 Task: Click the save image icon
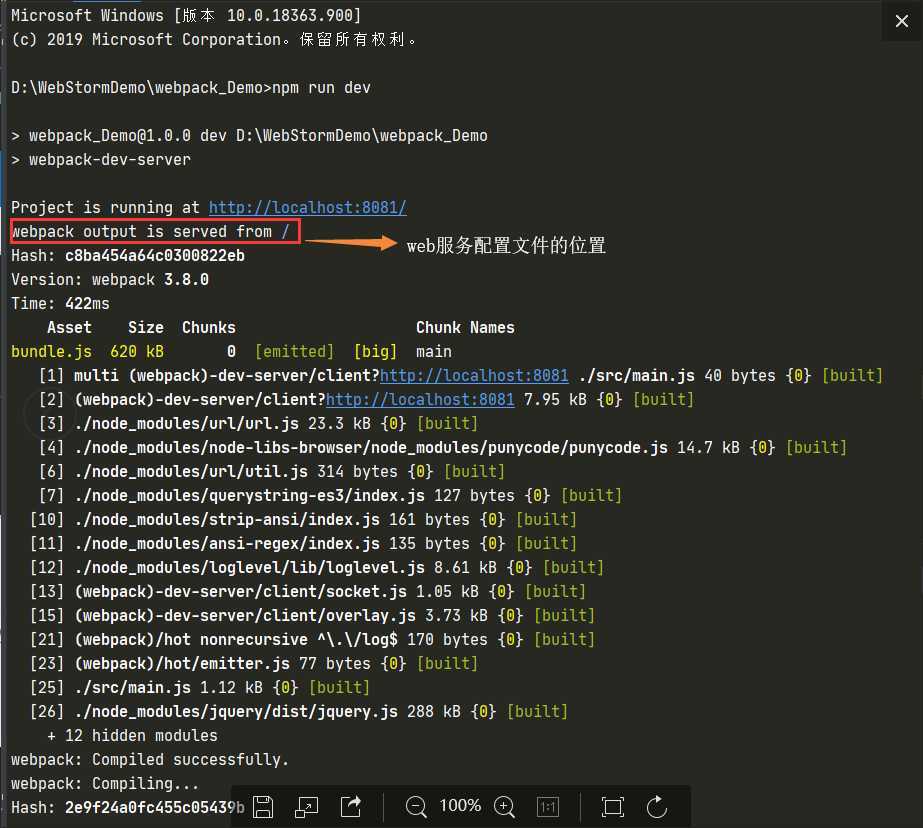click(x=263, y=806)
